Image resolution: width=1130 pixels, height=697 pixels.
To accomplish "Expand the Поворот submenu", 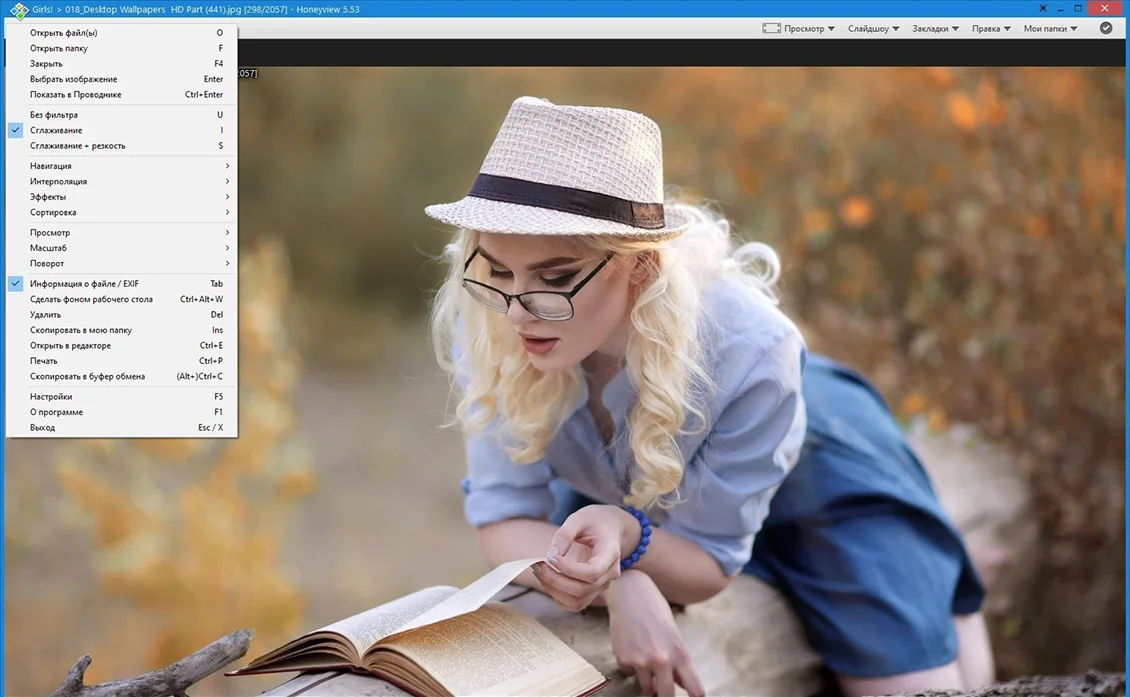I will [x=47, y=264].
